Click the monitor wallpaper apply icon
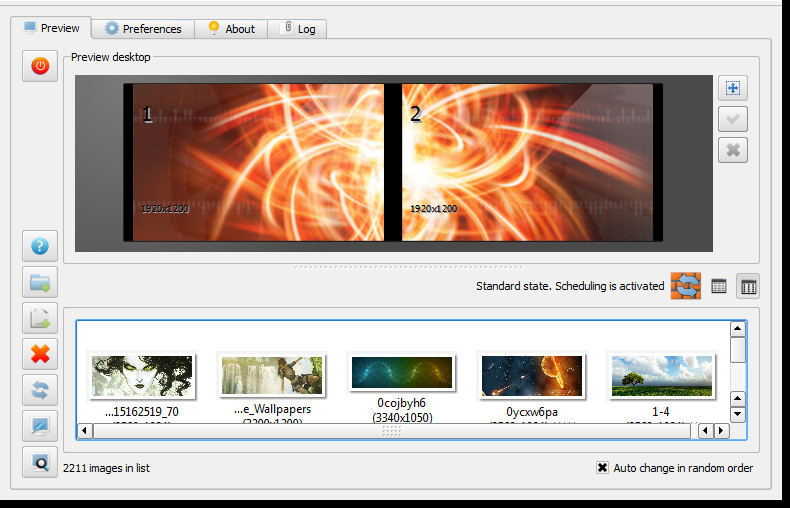The width and height of the screenshot is (790, 508). (x=40, y=426)
